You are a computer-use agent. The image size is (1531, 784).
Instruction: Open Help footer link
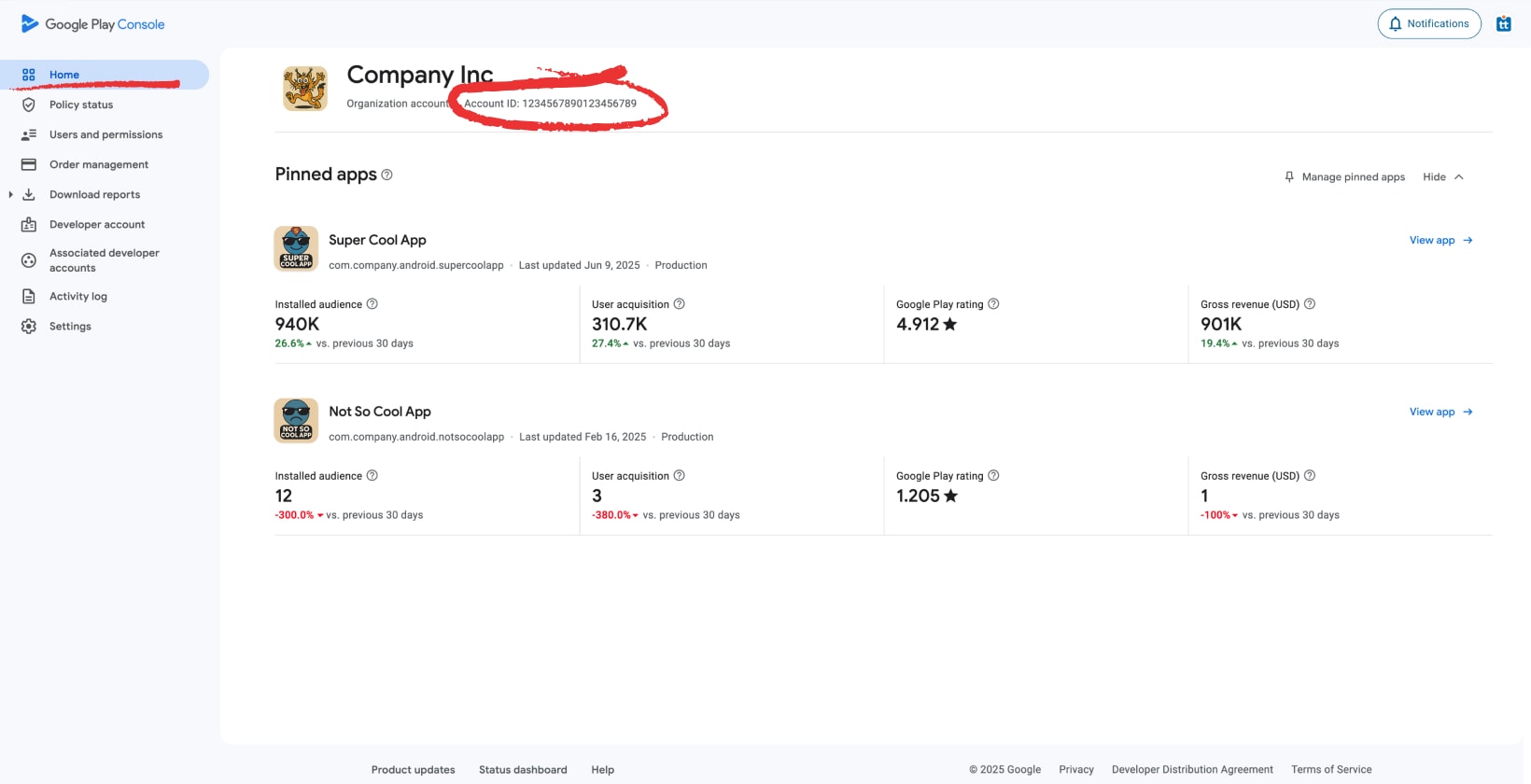pos(603,770)
